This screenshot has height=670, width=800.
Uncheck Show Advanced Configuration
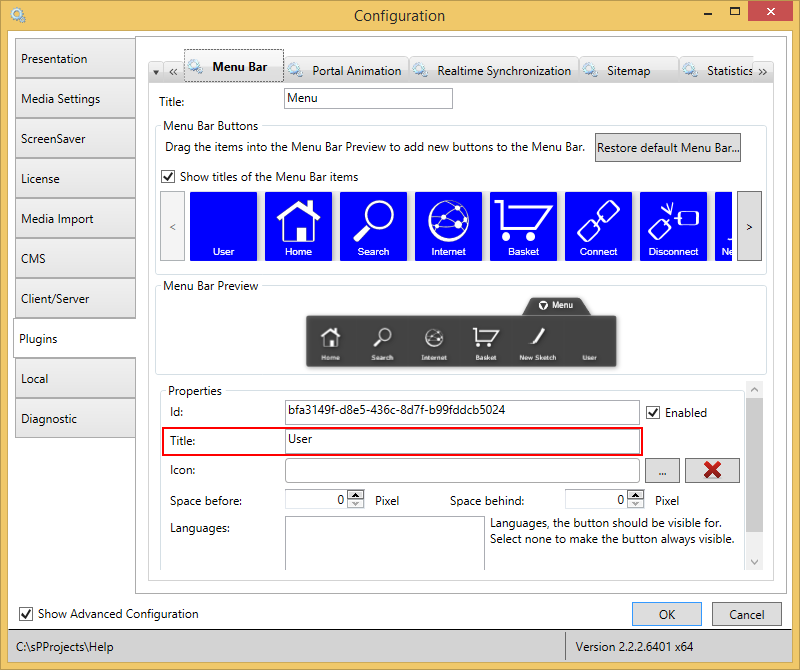[25, 614]
